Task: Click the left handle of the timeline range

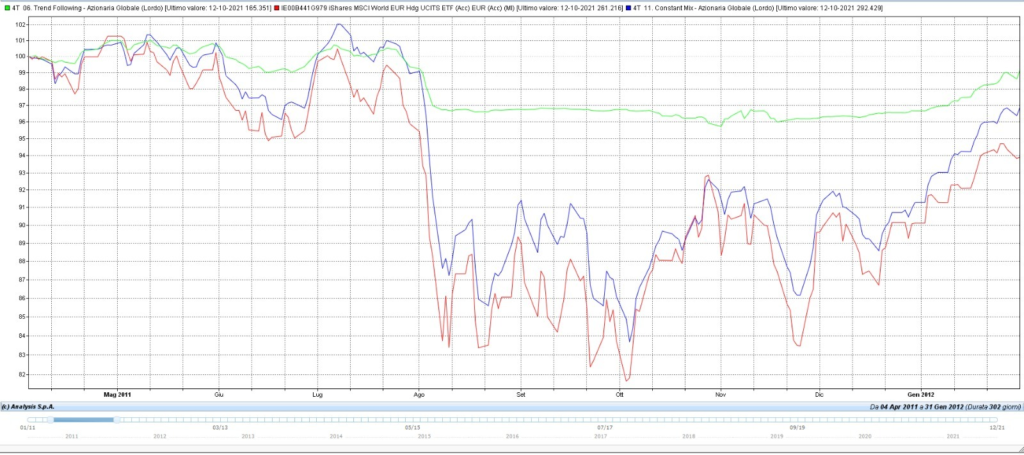Action: 50,420
